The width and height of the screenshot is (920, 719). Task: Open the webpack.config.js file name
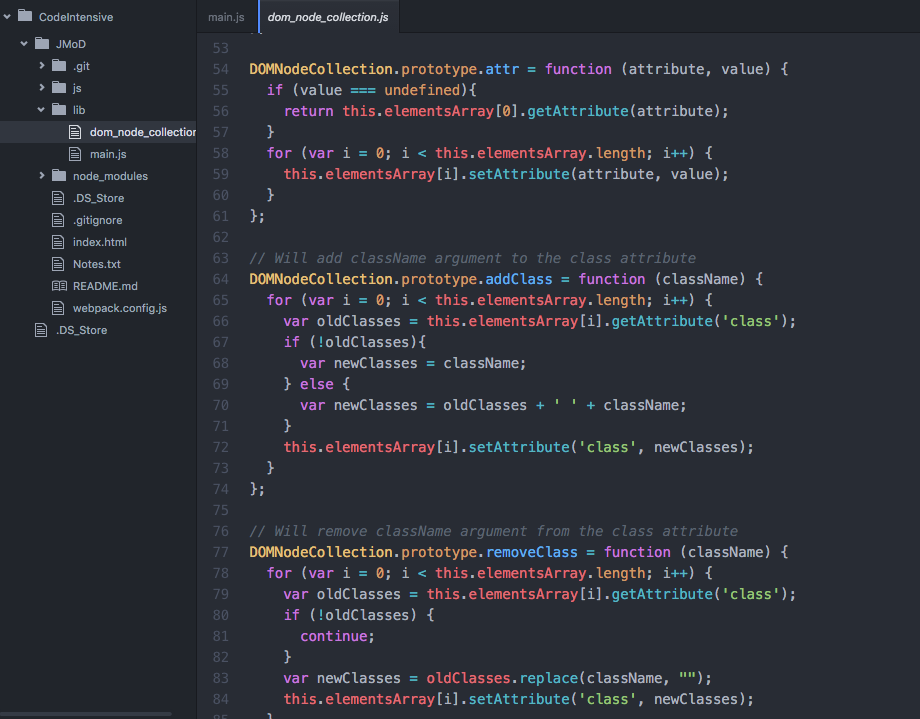tap(120, 308)
